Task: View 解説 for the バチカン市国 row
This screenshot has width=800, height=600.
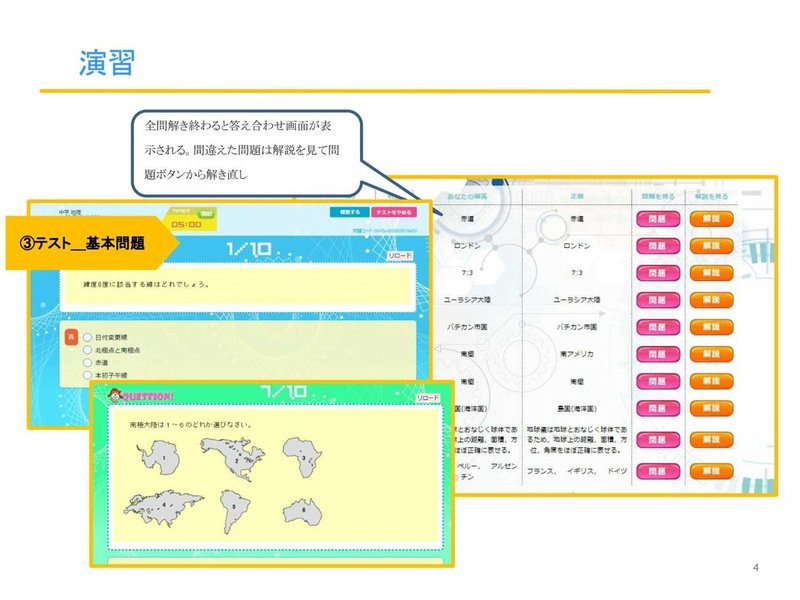Action: [x=711, y=327]
